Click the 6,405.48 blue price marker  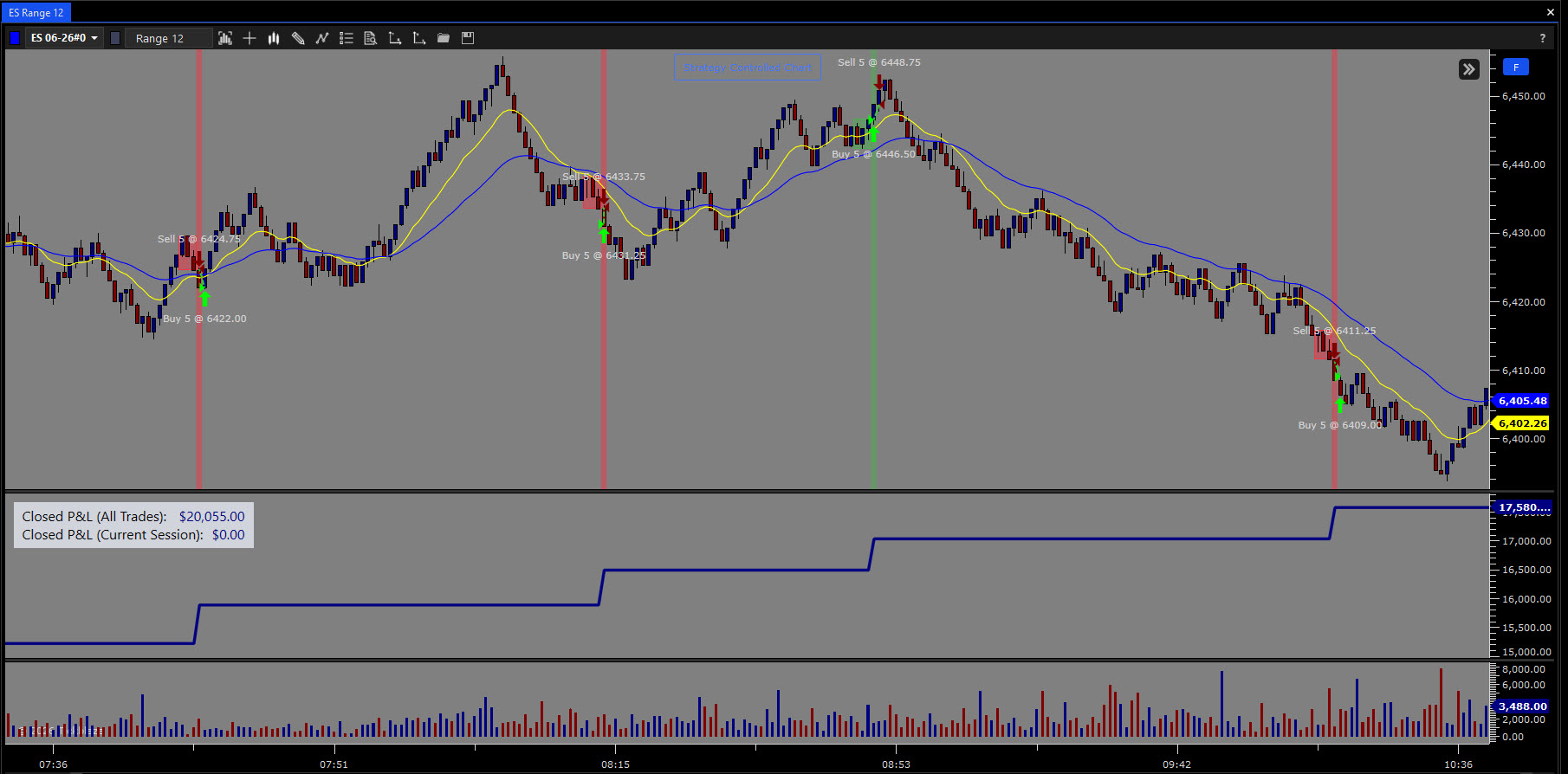[x=1522, y=401]
